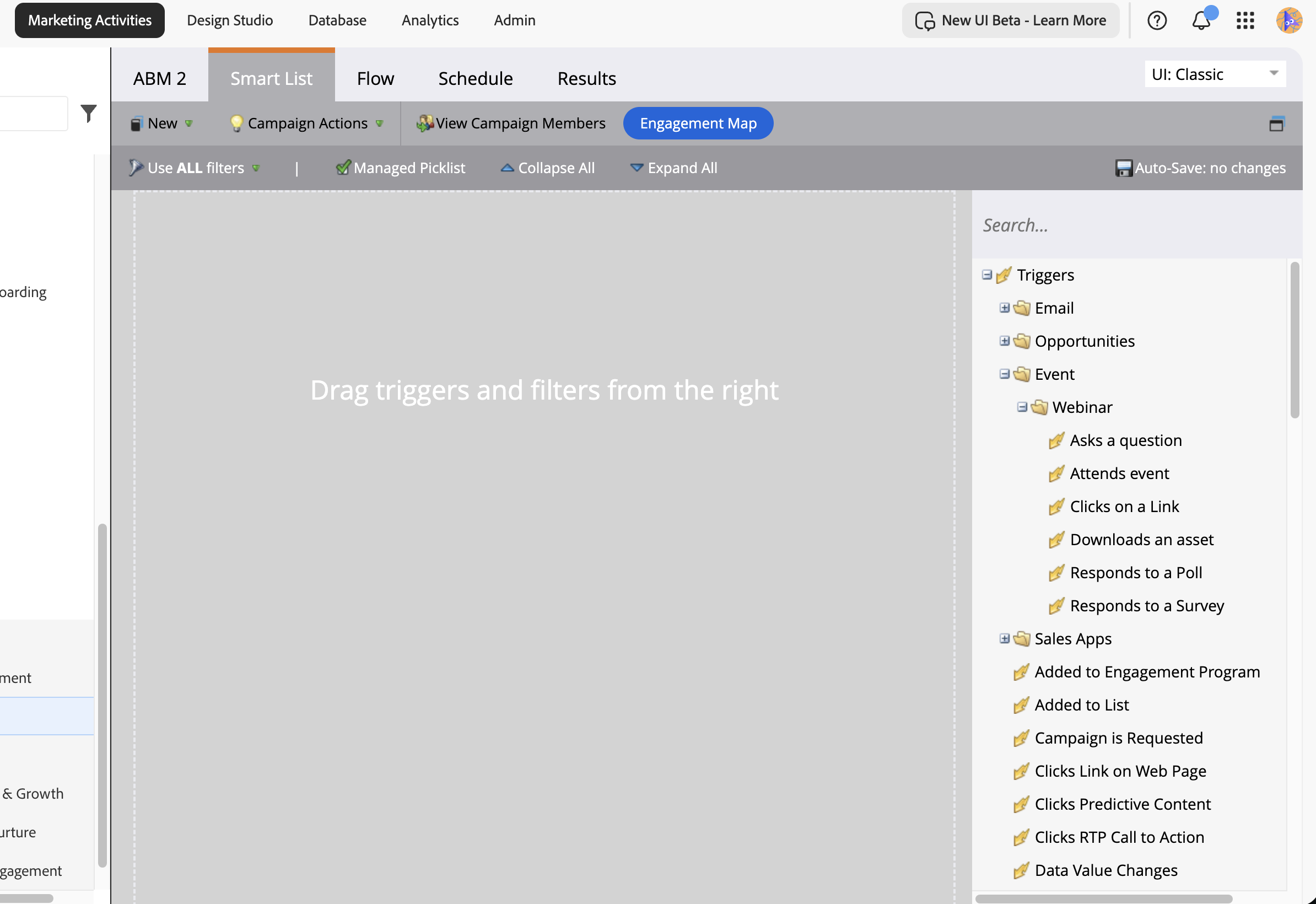Click the Attends event trigger icon
Viewport: 1316px width, 904px height.
pos(1056,473)
